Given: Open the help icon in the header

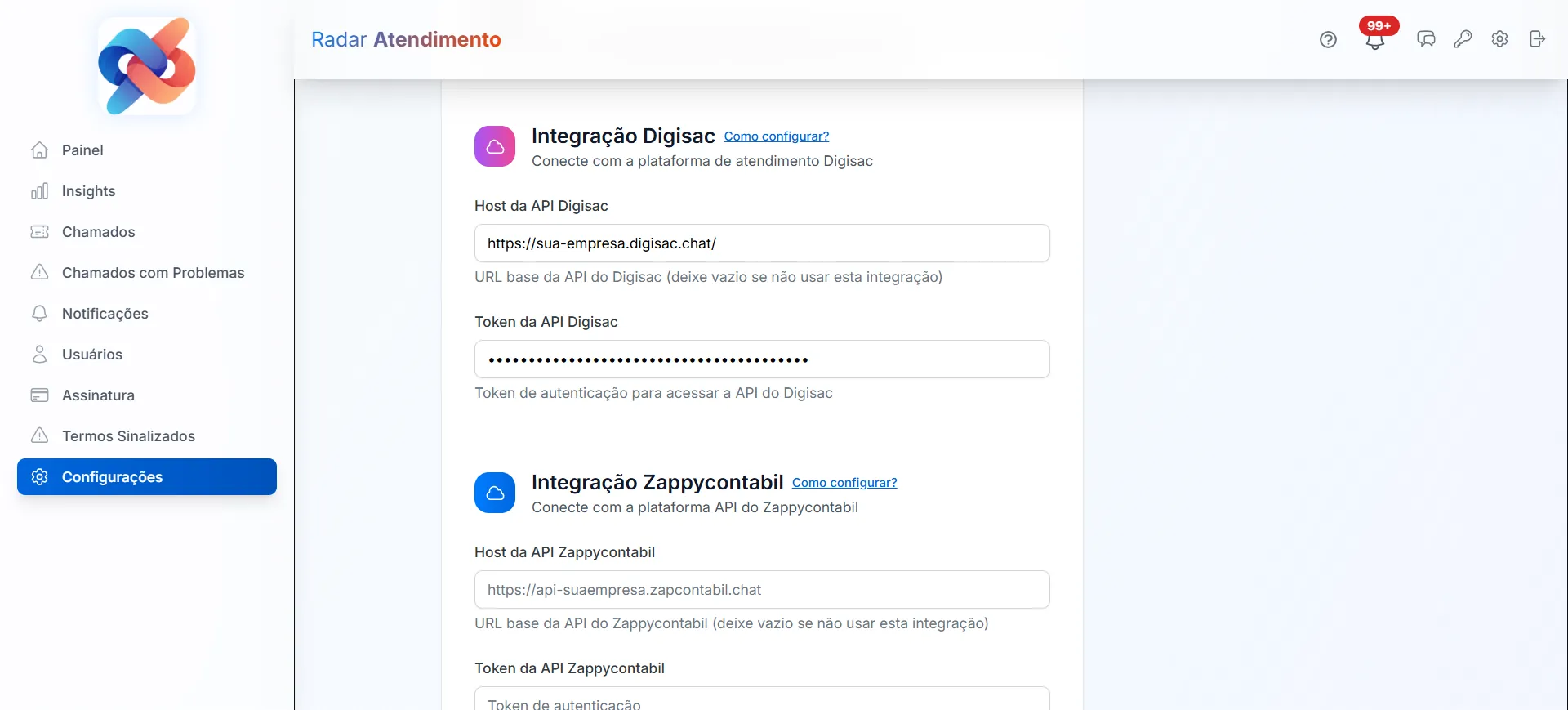Looking at the screenshot, I should (x=1328, y=39).
